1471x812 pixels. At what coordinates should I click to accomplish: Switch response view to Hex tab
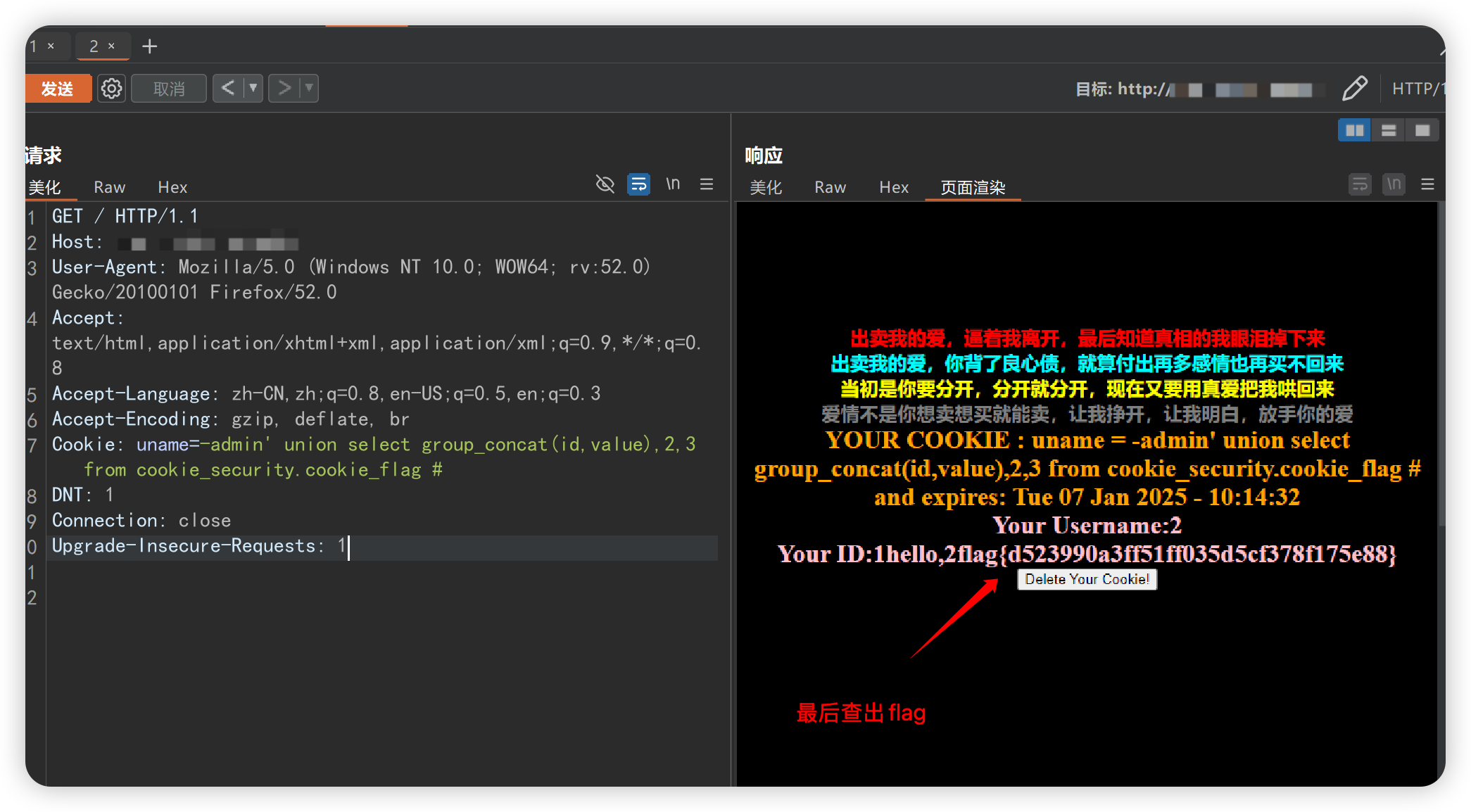[x=894, y=187]
